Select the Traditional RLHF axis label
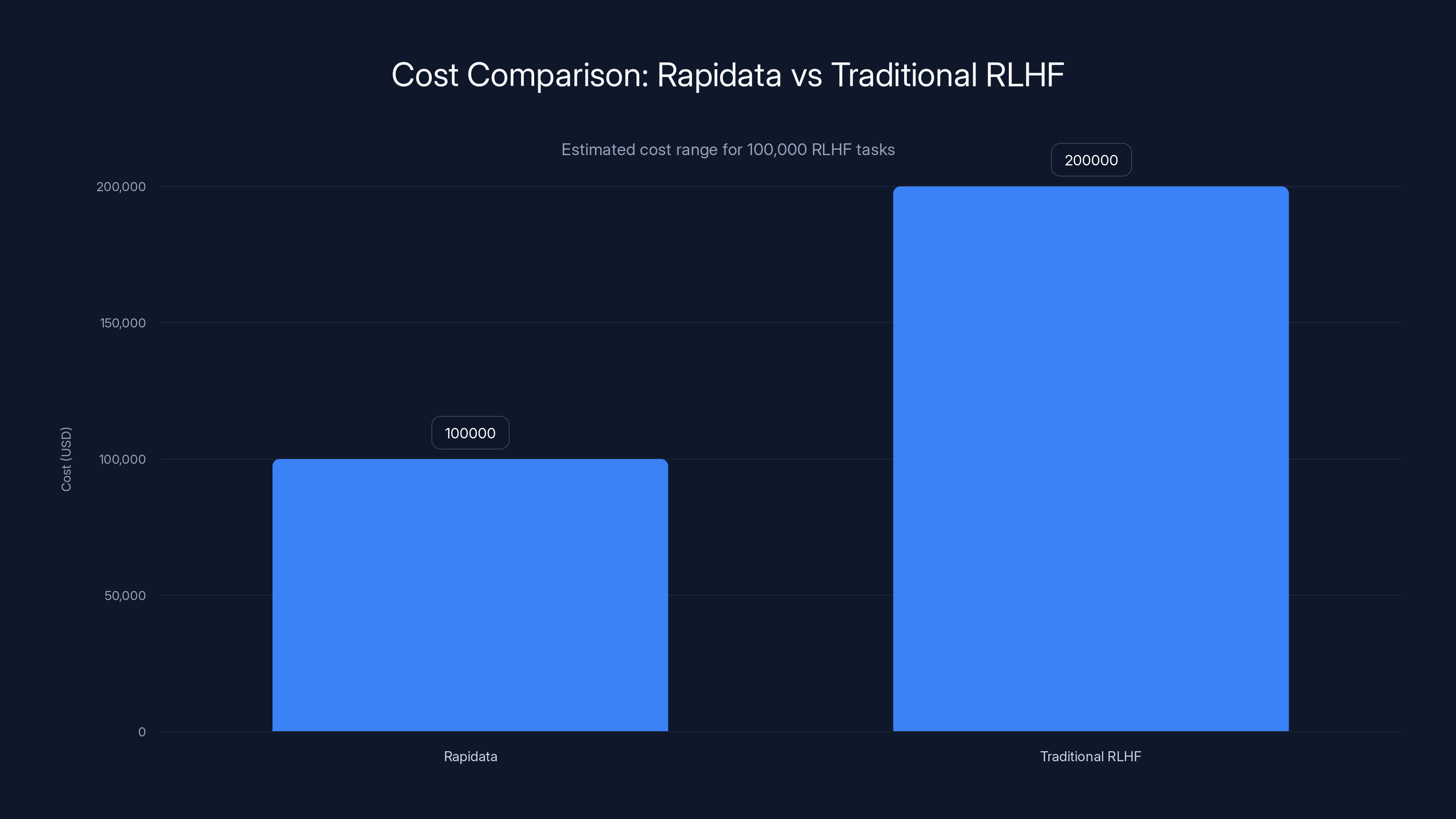 [1090, 756]
